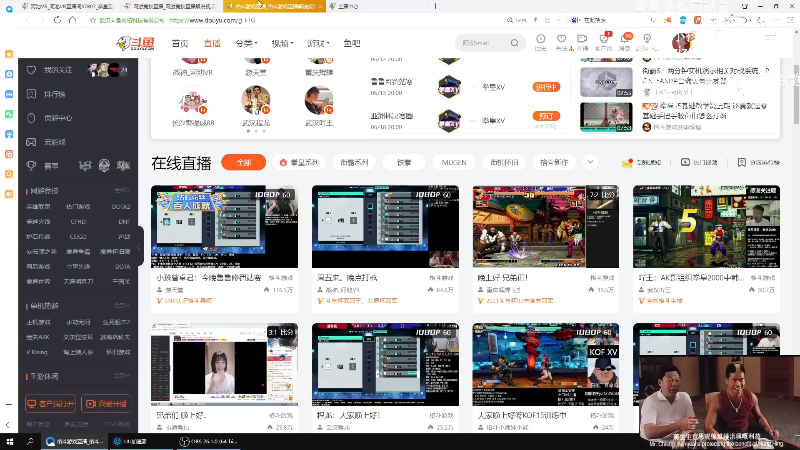Open 排行榜 ranking icon in sidebar
800x450 pixels.
pos(31,94)
